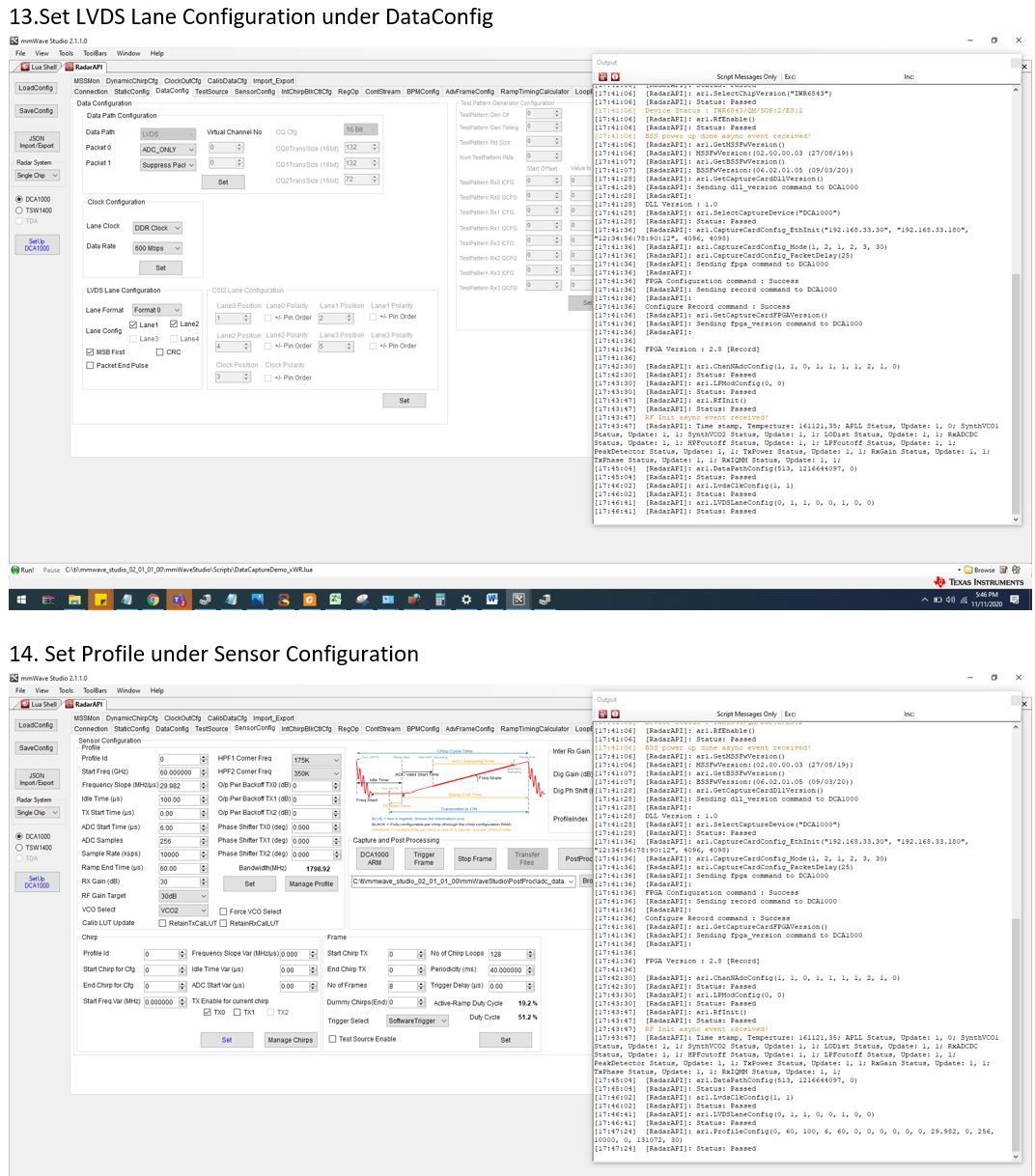The height and width of the screenshot is (1176, 1035).
Task: Click the Output panel vertical scrollbar in step 13 window
Action: [x=1015, y=305]
